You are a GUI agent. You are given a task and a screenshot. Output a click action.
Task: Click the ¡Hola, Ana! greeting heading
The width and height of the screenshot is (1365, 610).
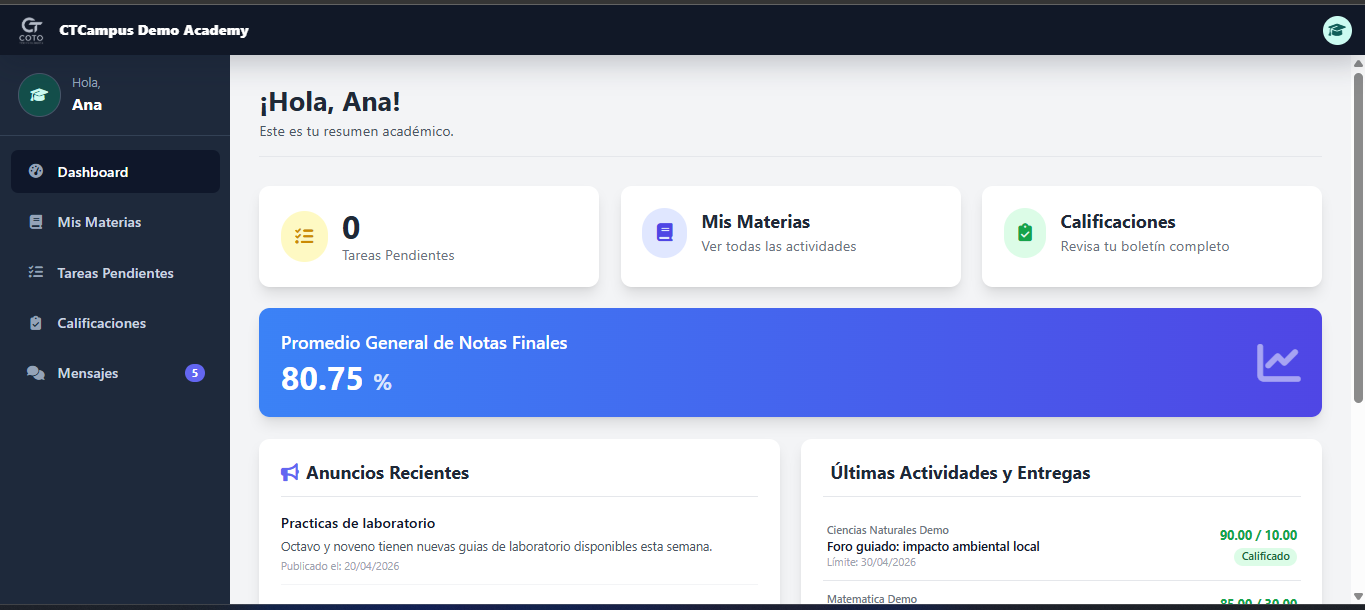coord(330,102)
